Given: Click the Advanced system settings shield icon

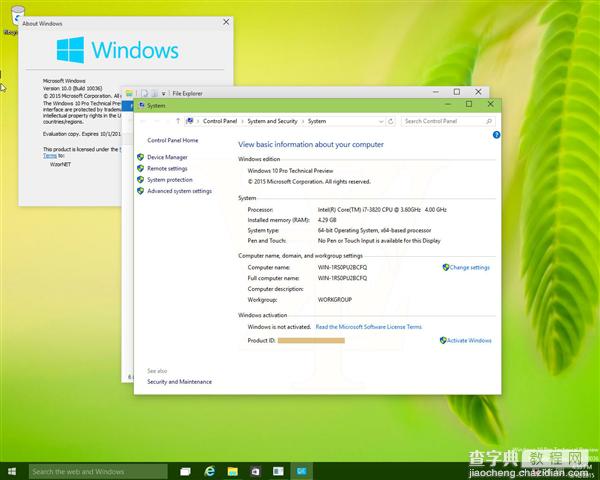Looking at the screenshot, I should 140,191.
